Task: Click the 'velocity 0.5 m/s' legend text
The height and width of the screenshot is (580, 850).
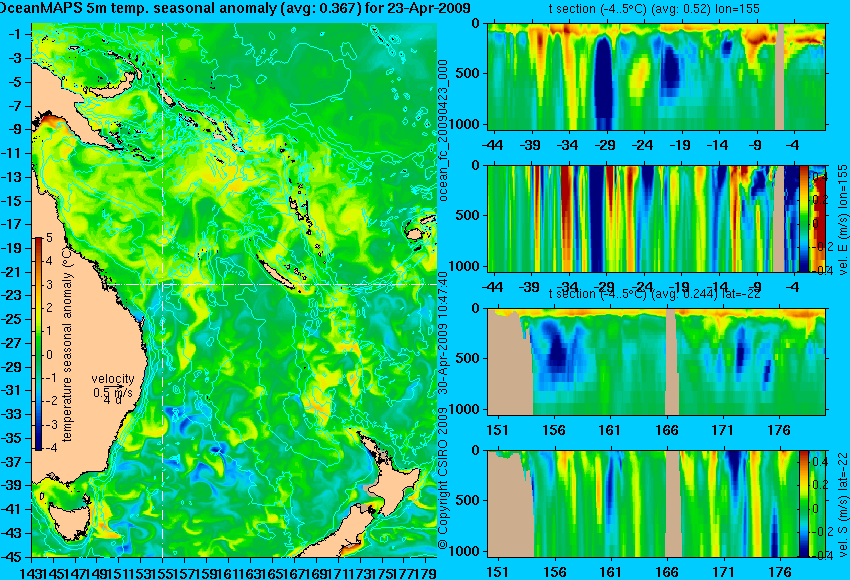Action: (112, 385)
